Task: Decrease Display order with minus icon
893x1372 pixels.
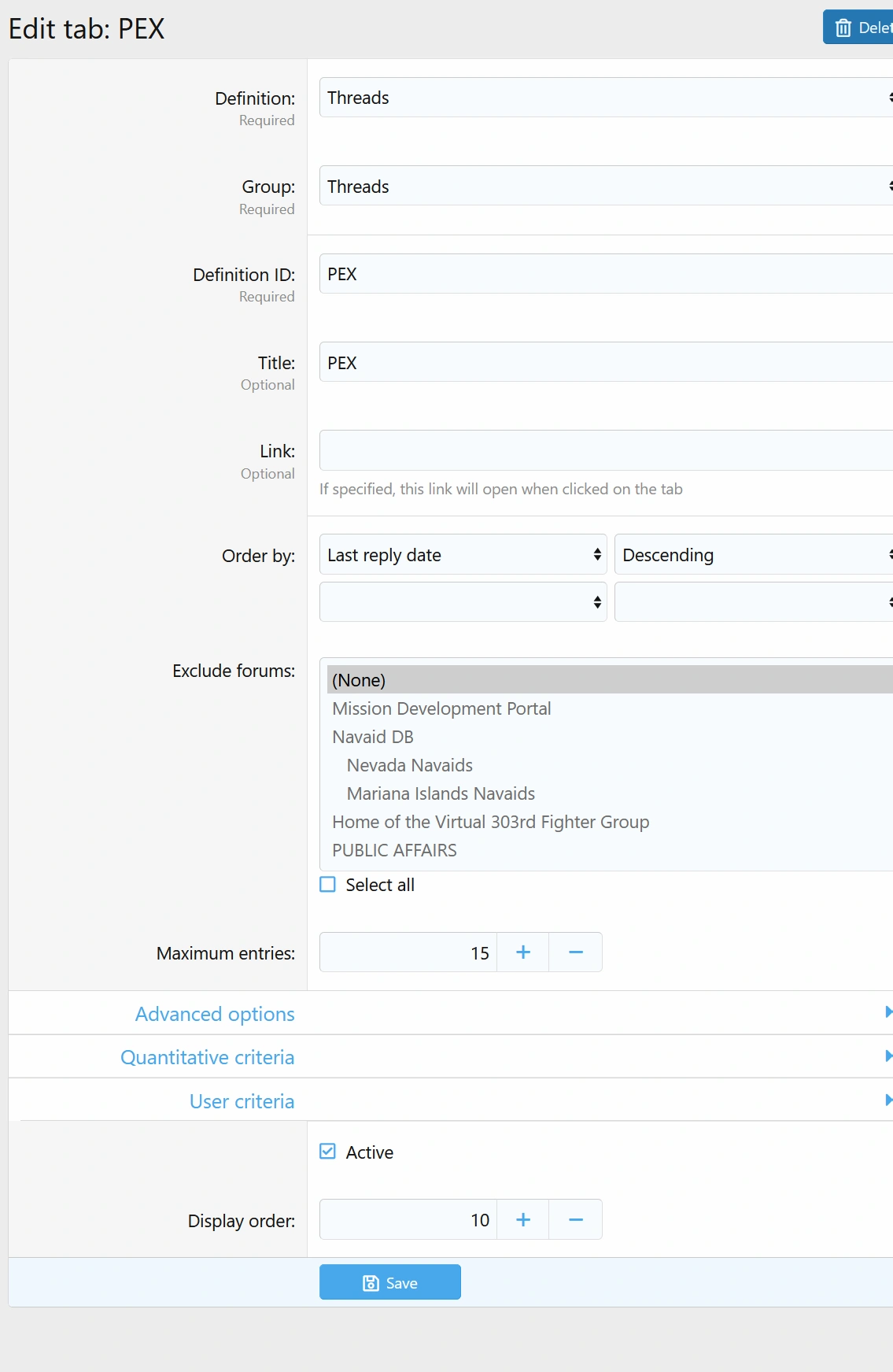Action: (x=575, y=1220)
